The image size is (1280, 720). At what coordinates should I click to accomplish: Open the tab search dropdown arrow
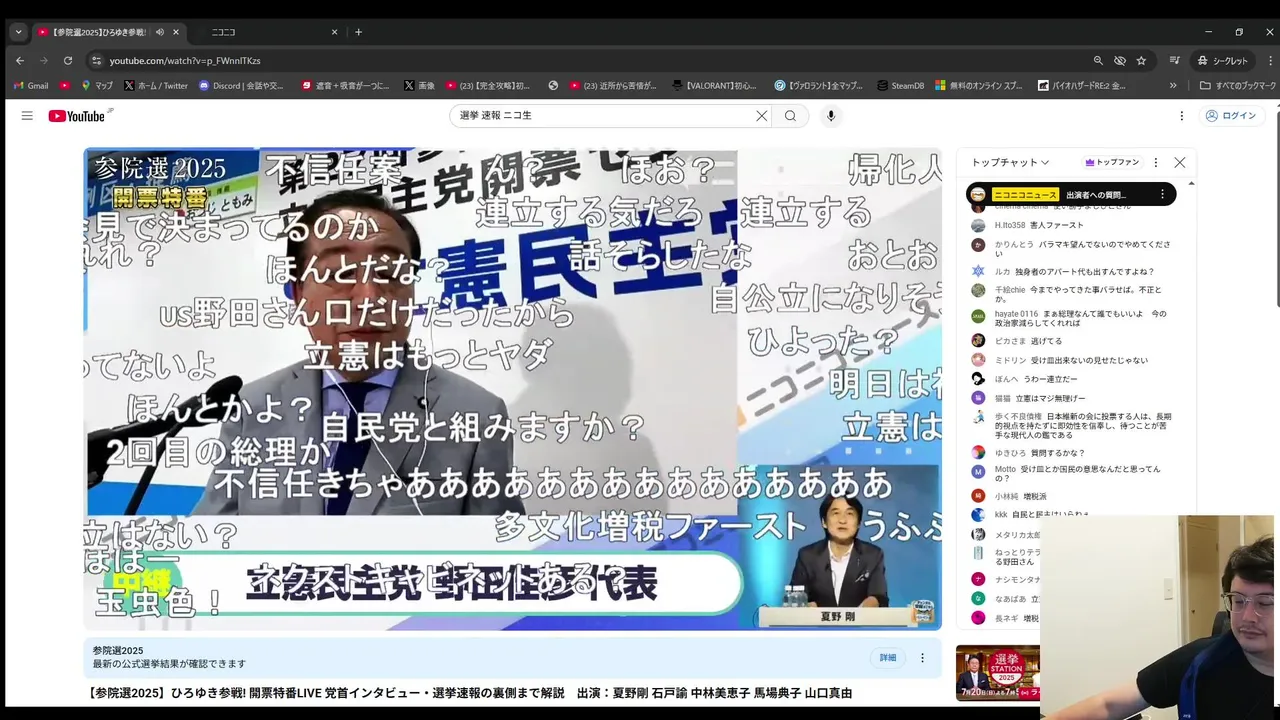click(18, 32)
